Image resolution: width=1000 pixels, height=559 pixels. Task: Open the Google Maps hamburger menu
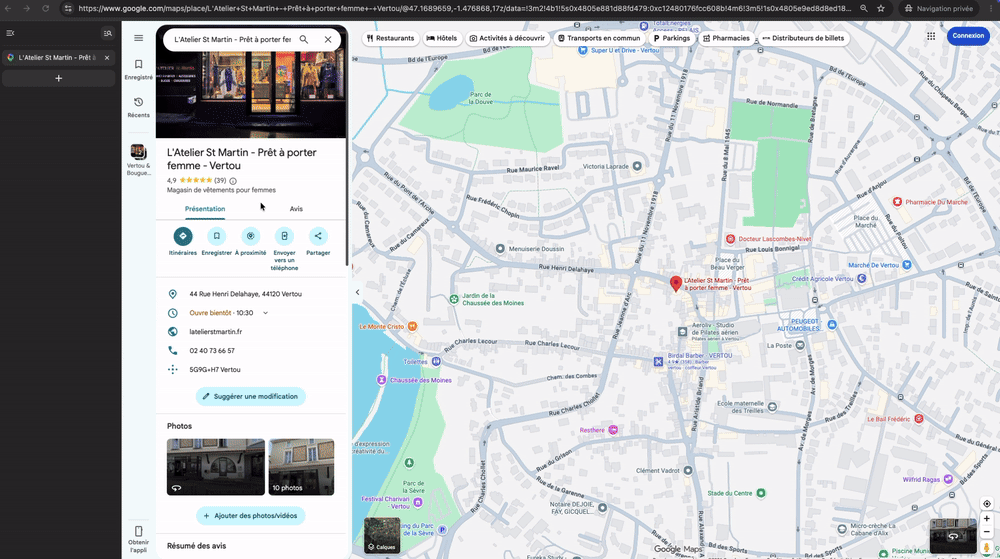[138, 38]
